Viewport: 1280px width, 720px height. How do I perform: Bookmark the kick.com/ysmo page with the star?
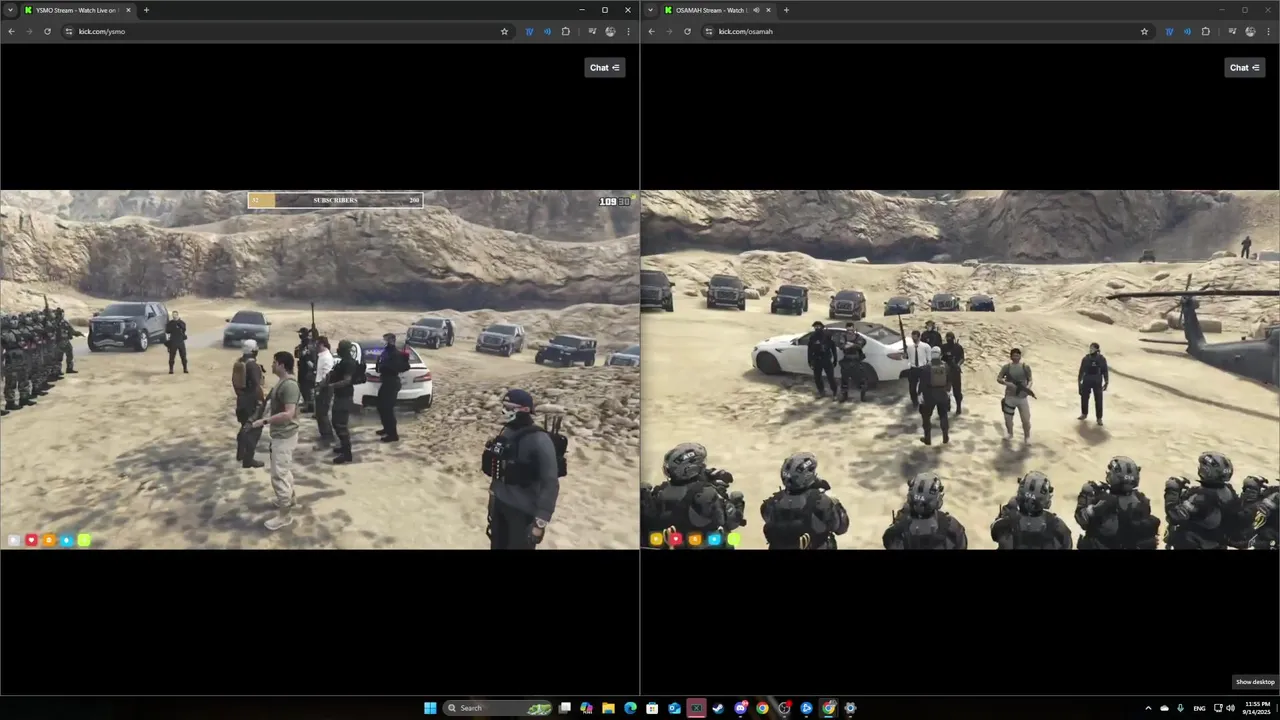504,31
